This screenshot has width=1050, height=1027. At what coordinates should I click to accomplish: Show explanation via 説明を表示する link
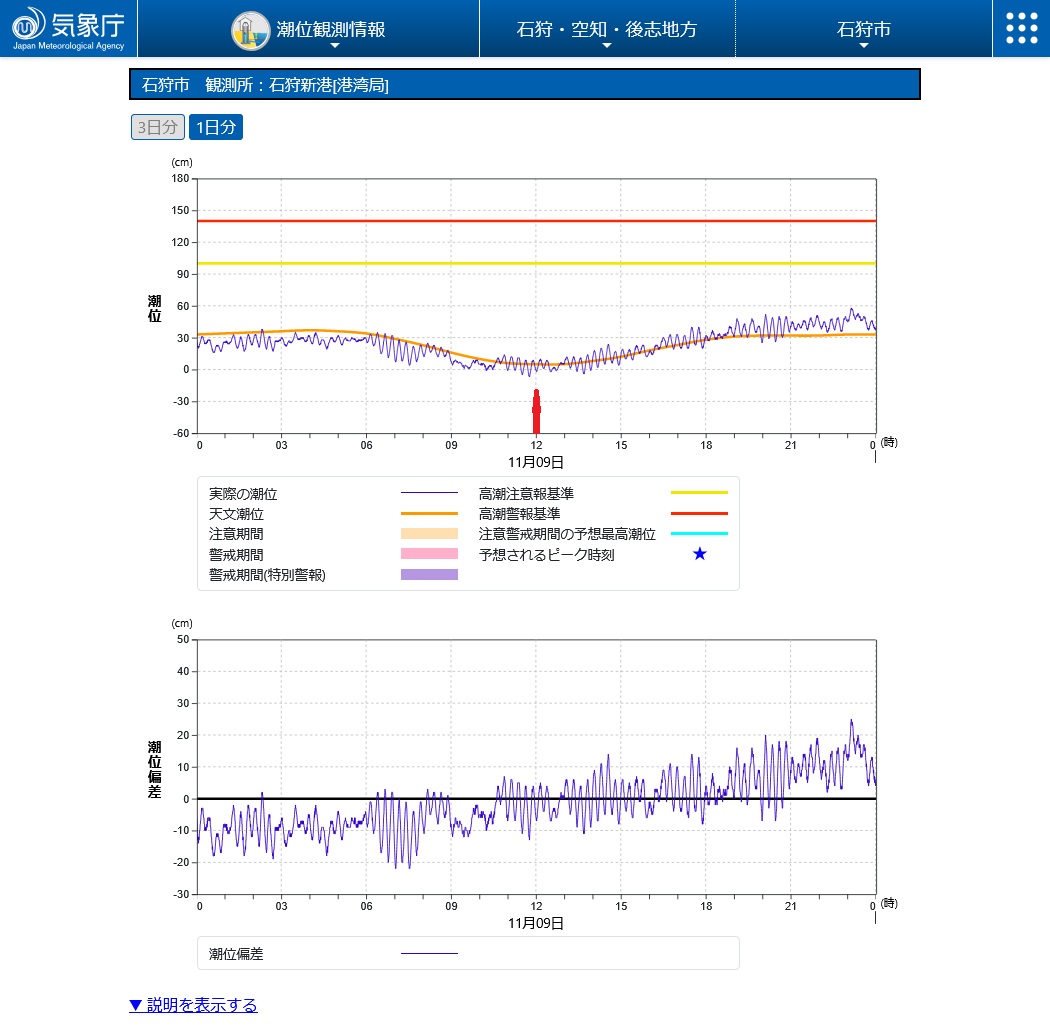point(193,1005)
